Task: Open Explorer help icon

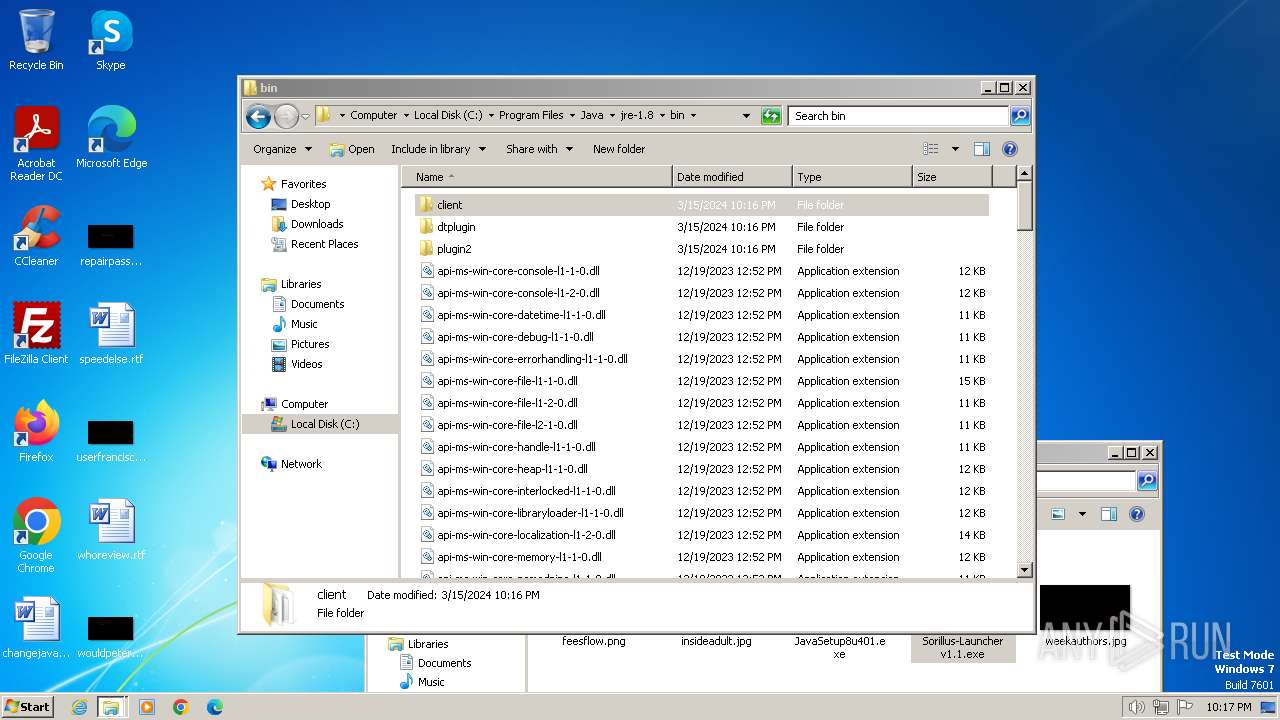Action: 1010,149
